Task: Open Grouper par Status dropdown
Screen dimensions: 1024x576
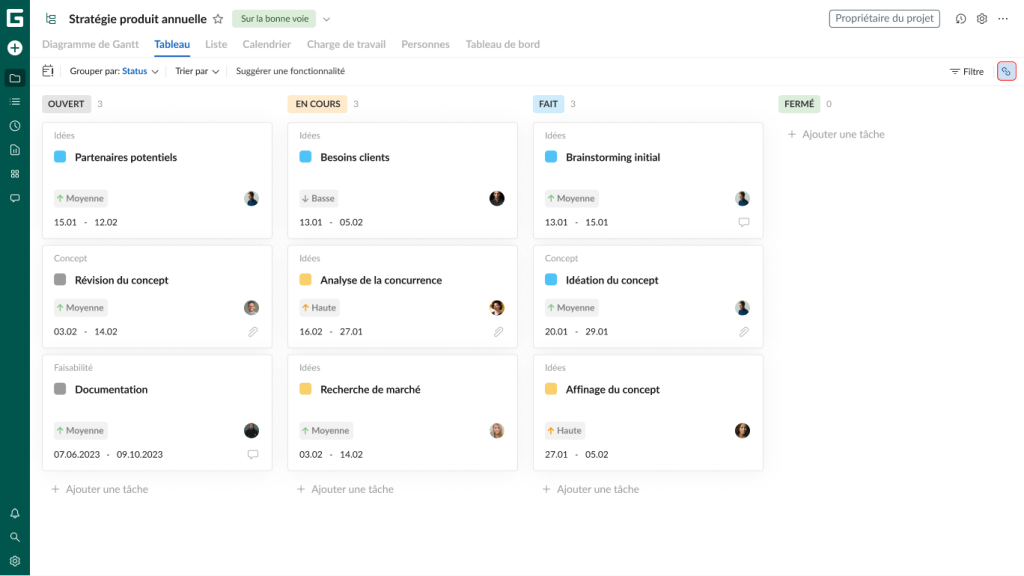Action: [114, 71]
